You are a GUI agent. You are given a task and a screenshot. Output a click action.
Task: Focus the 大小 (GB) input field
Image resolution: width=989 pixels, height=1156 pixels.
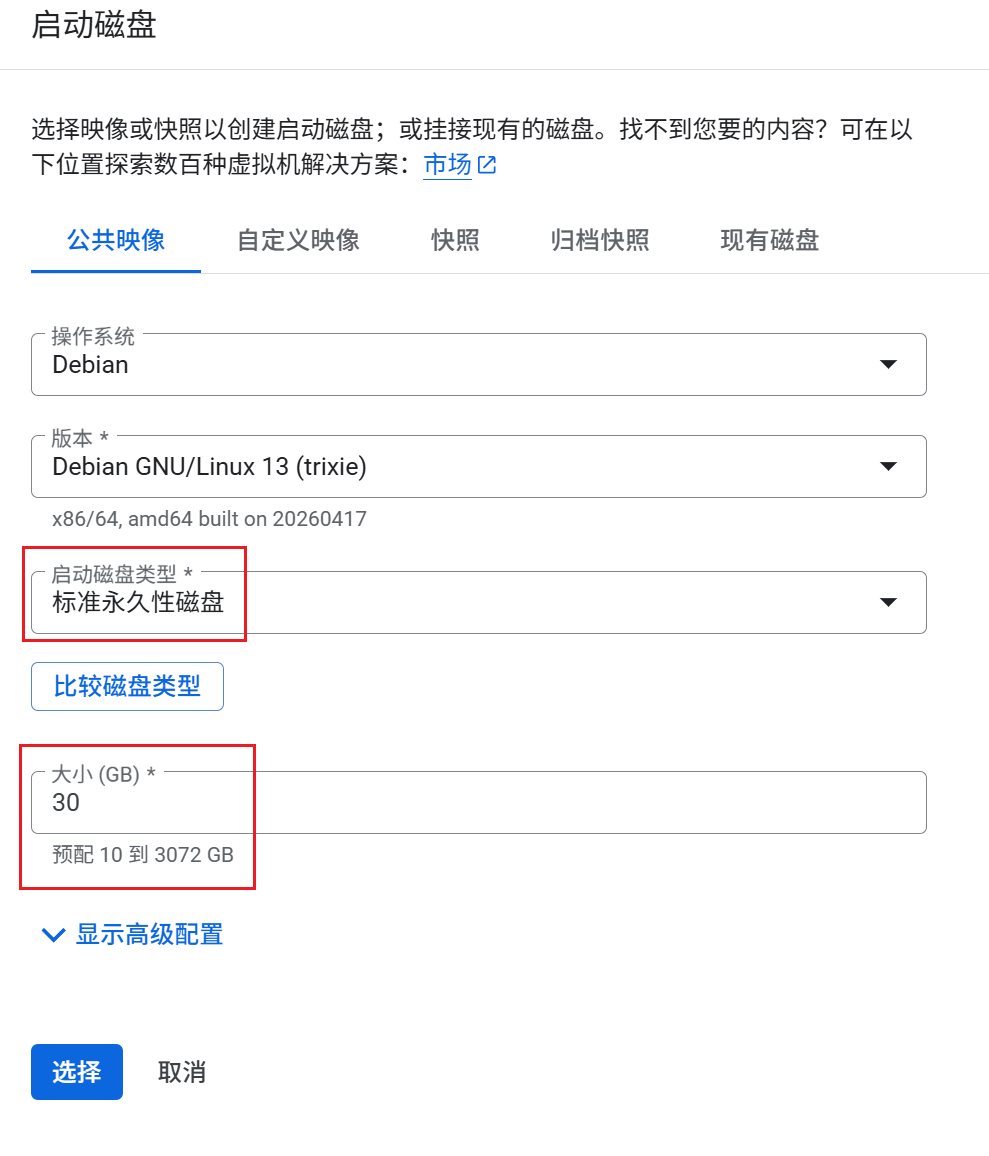[478, 803]
